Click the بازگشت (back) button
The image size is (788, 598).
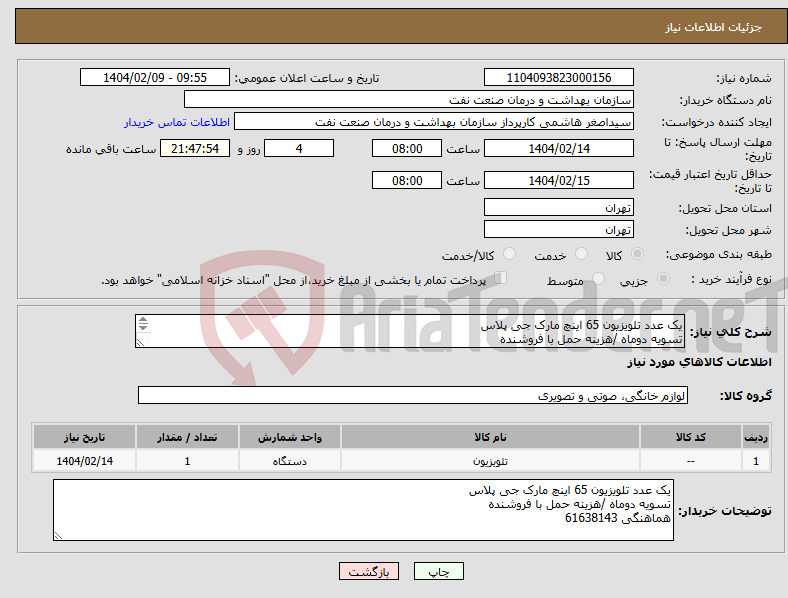coord(369,571)
